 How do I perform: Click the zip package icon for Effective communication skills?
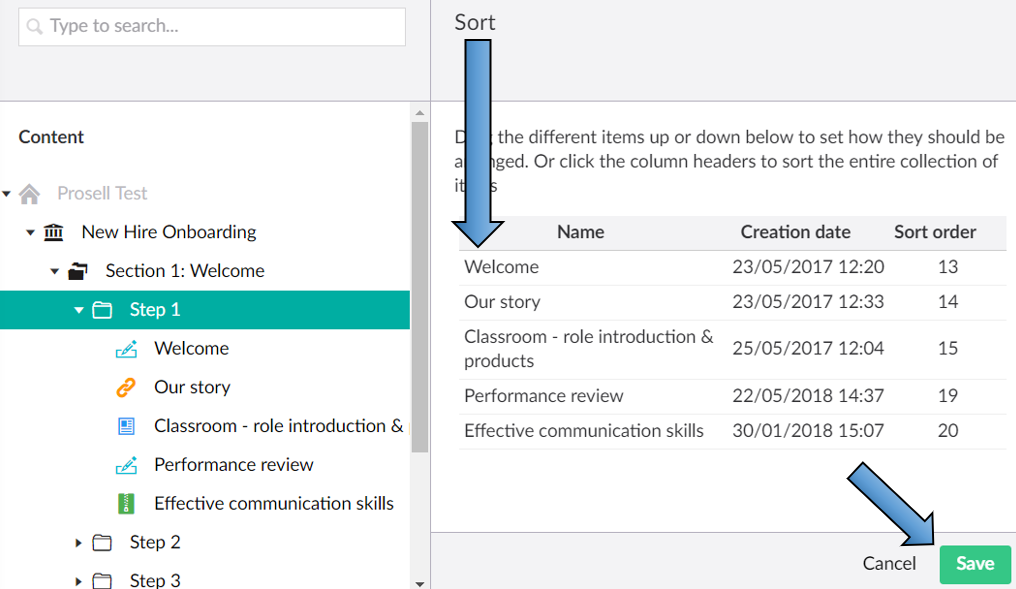tap(129, 504)
